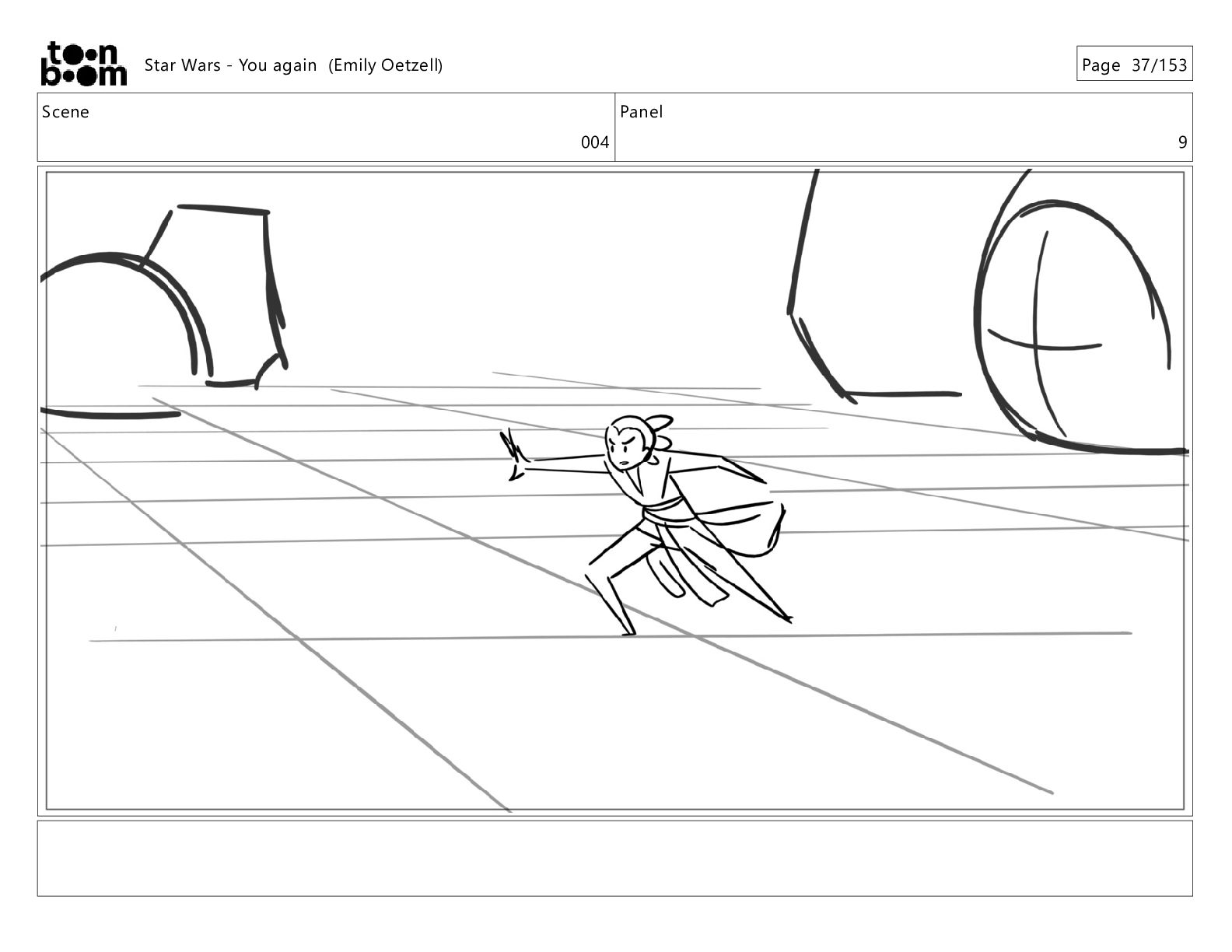This screenshot has width=1232, height=952.
Task: Click the author name '(Emily Oetzell)'
Action: [385, 65]
